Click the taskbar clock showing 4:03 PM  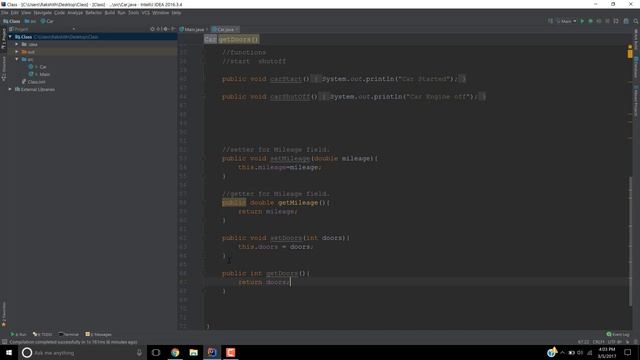pyautogui.click(x=607, y=353)
